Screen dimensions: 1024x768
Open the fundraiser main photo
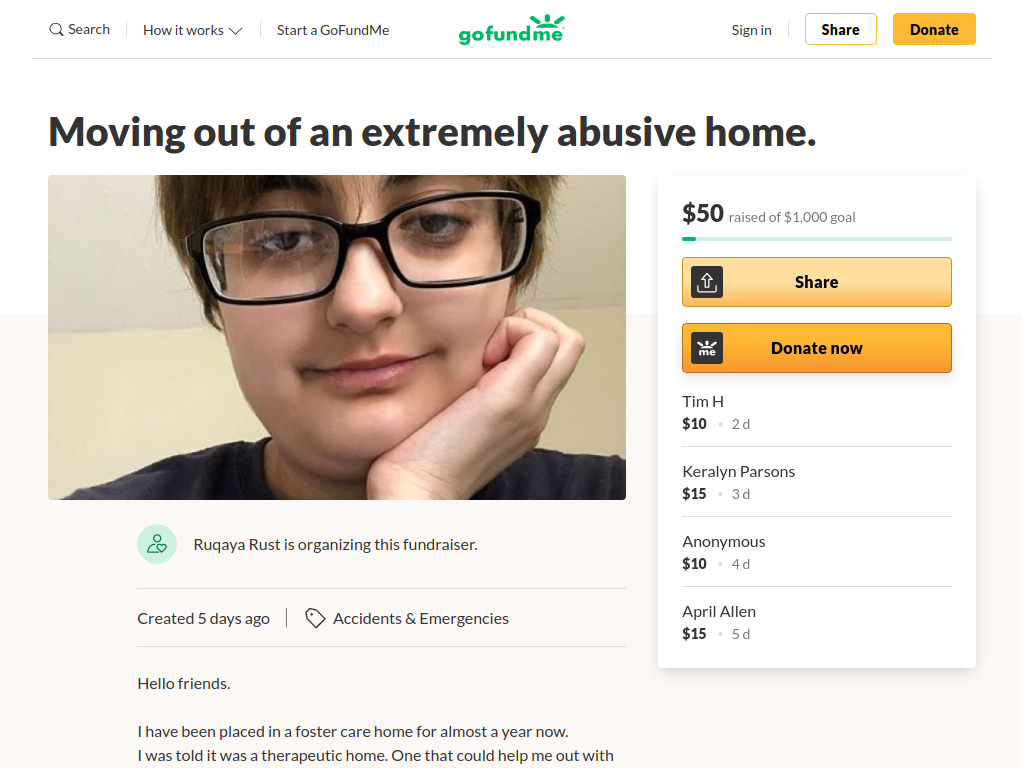pyautogui.click(x=337, y=338)
